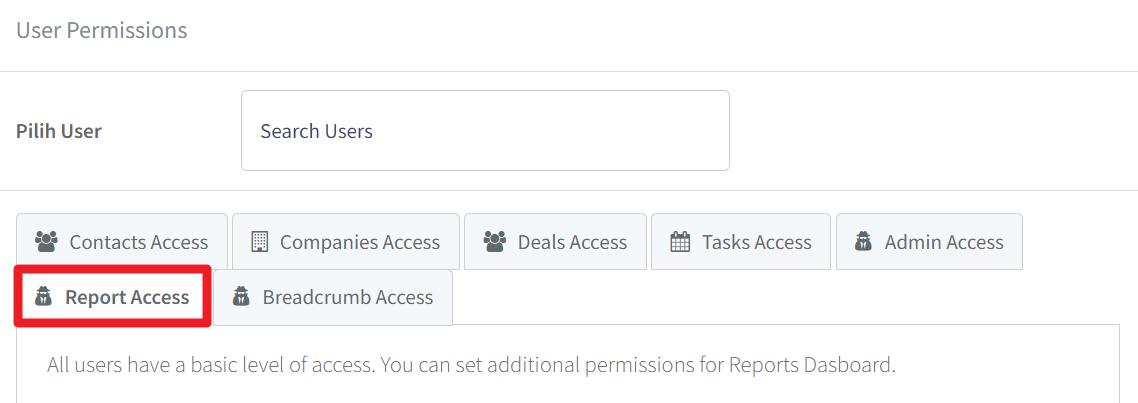This screenshot has width=1138, height=403.
Task: Click the group icon on Deals Access
Action: pyautogui.click(x=494, y=241)
